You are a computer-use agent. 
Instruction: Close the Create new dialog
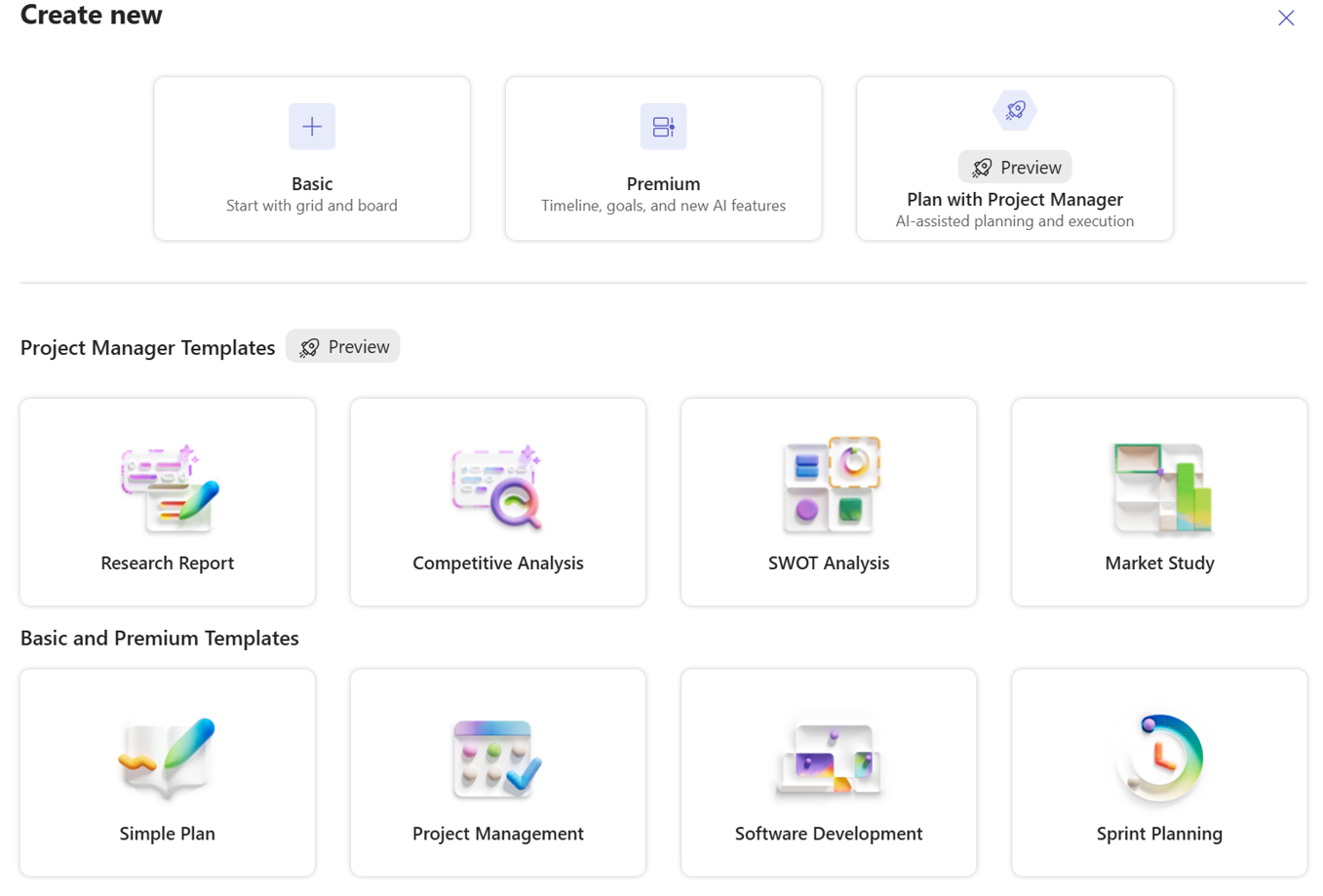point(1286,18)
